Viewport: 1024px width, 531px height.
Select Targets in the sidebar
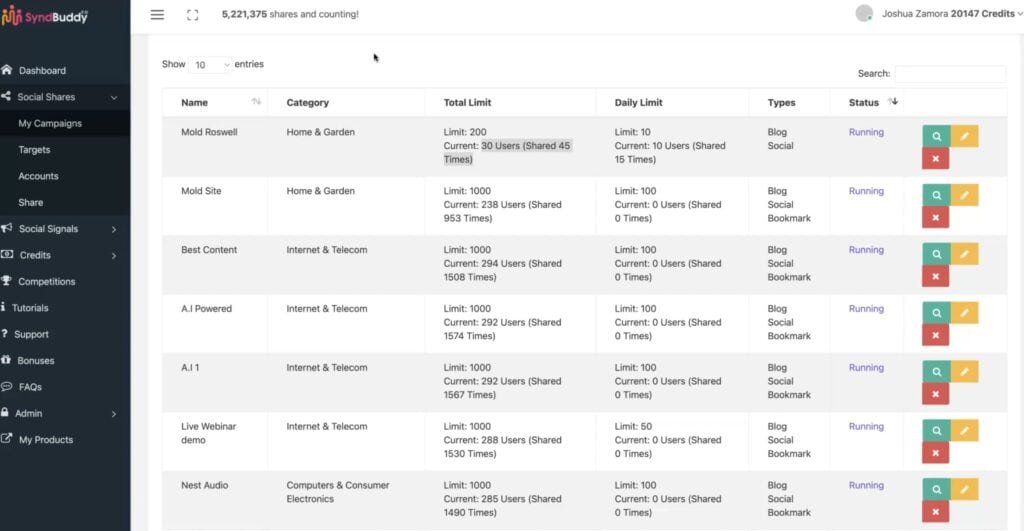pyautogui.click(x=34, y=150)
